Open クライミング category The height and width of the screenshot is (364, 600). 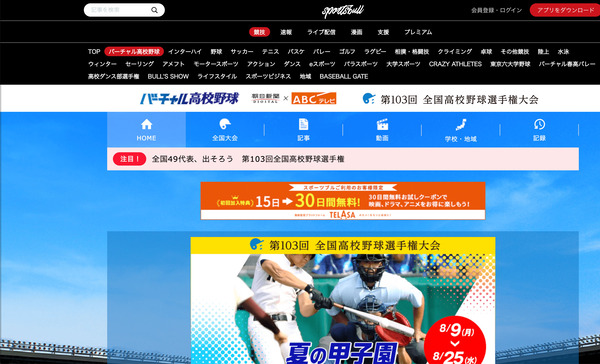point(455,52)
